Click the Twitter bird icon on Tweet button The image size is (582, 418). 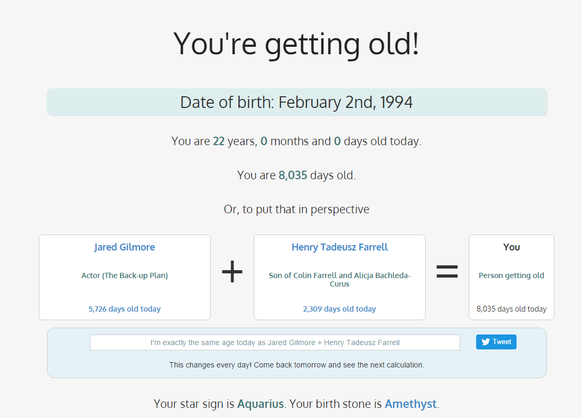[x=485, y=342]
